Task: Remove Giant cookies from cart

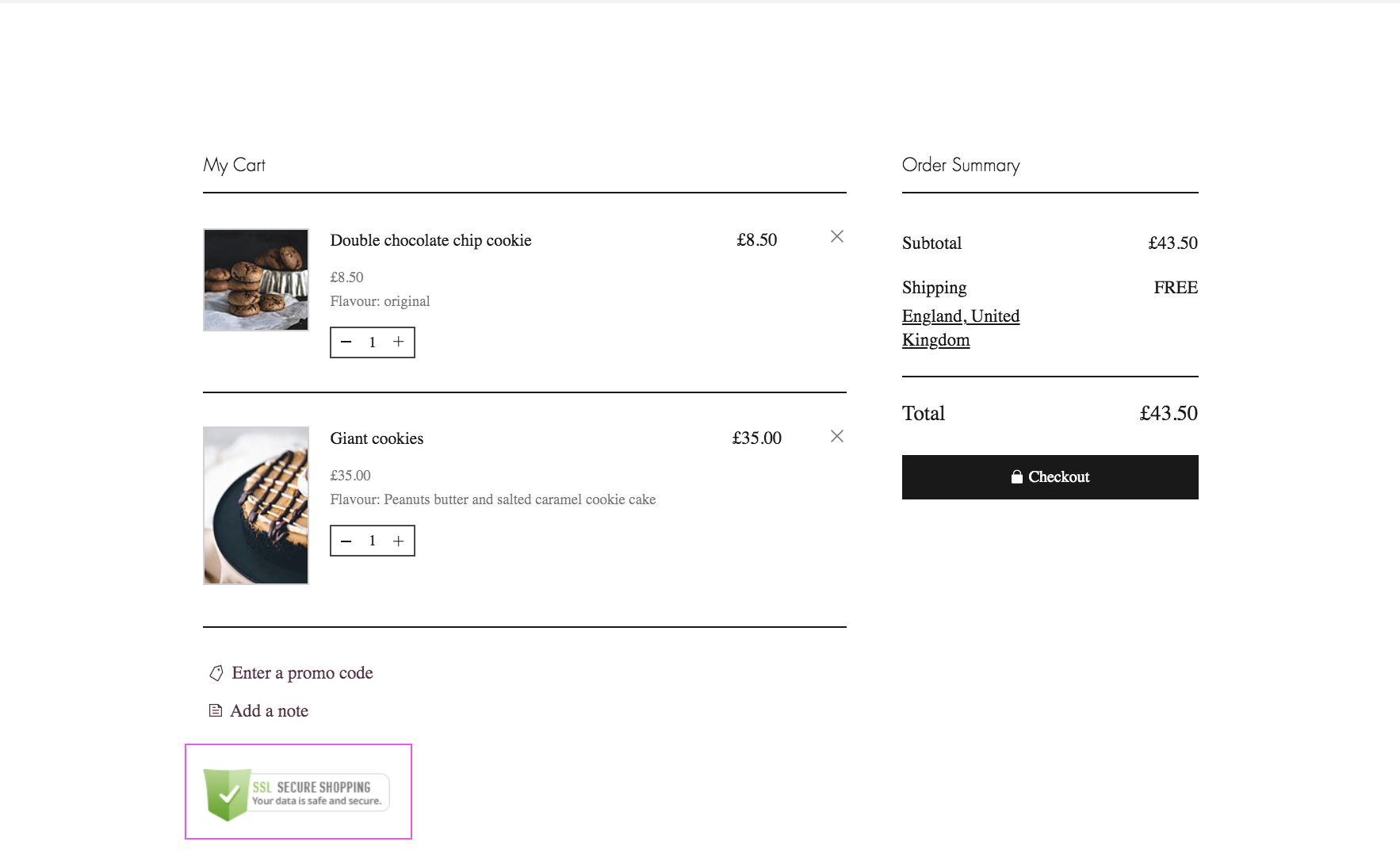Action: coord(836,436)
